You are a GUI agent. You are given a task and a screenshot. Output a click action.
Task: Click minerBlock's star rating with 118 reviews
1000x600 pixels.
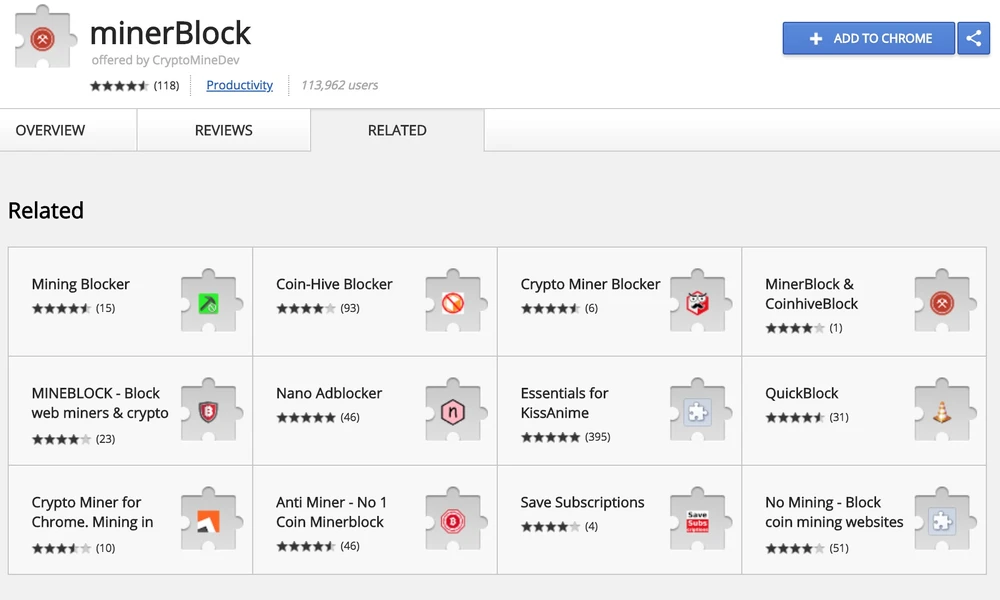(x=119, y=85)
